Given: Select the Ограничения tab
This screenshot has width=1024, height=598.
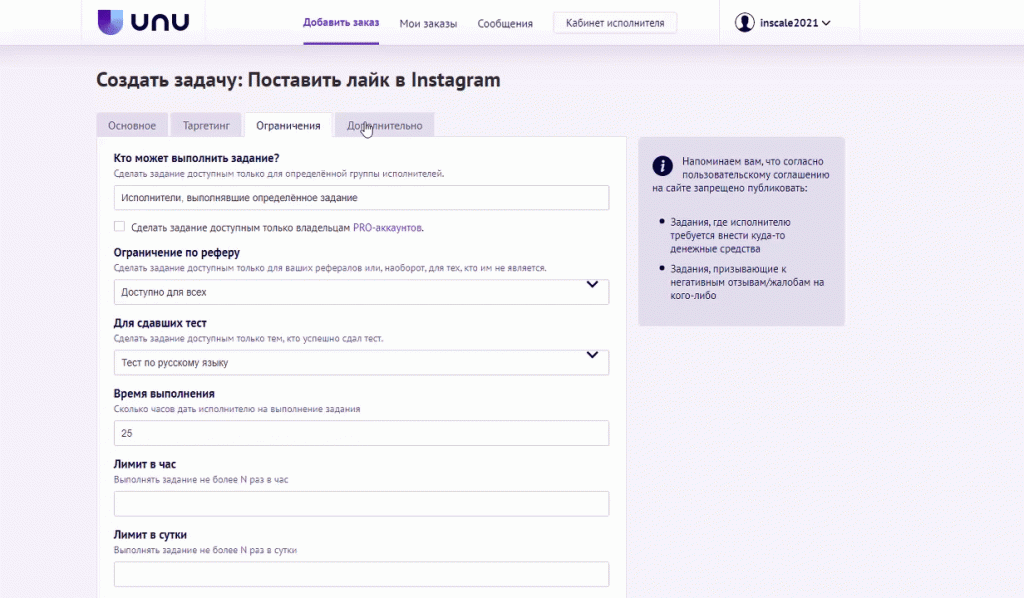Looking at the screenshot, I should [288, 126].
